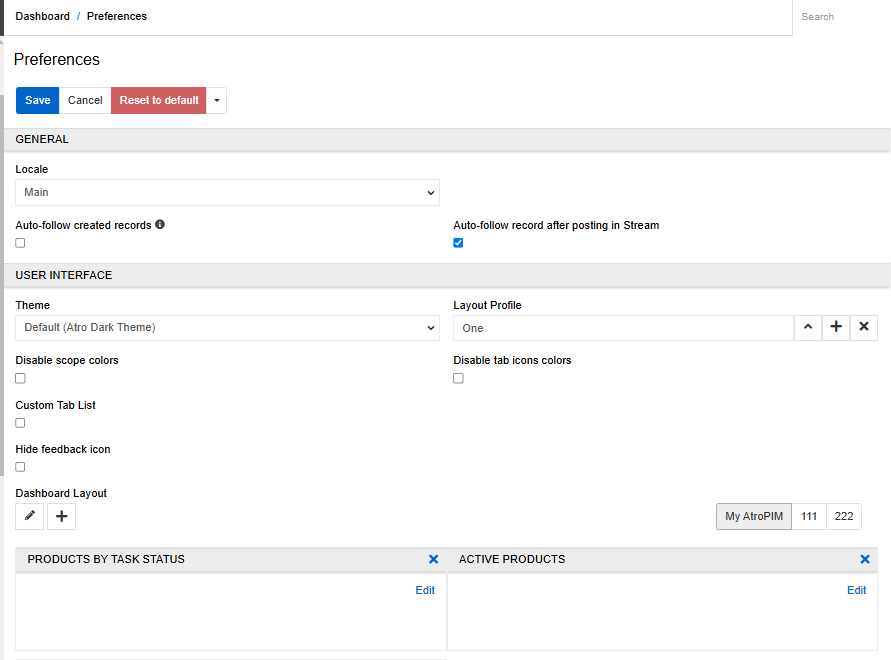Click the Layout Profile input showing One
This screenshot has height=660, width=891.
(623, 328)
